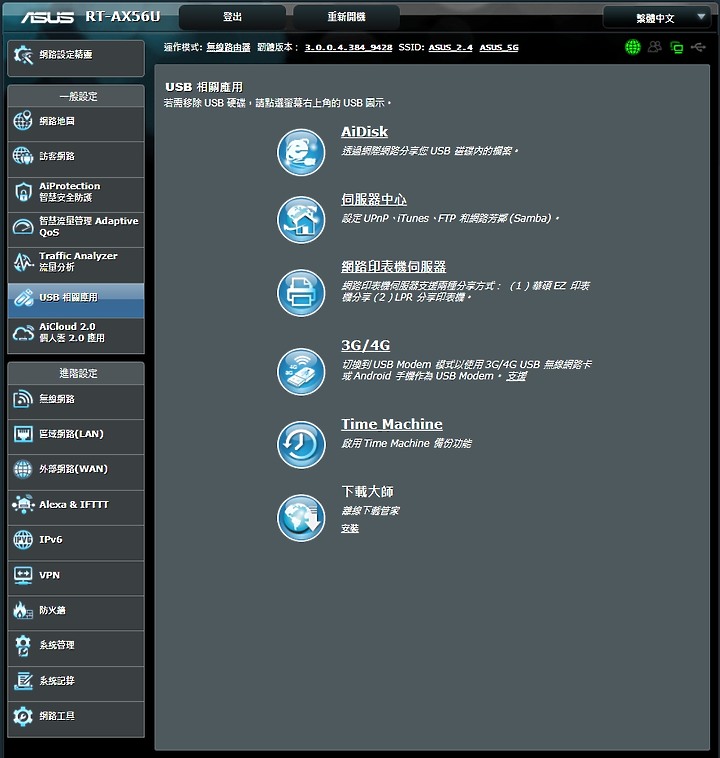Open 區域網路(LAN) menu item label
This screenshot has width=720, height=758.
pyautogui.click(x=71, y=434)
